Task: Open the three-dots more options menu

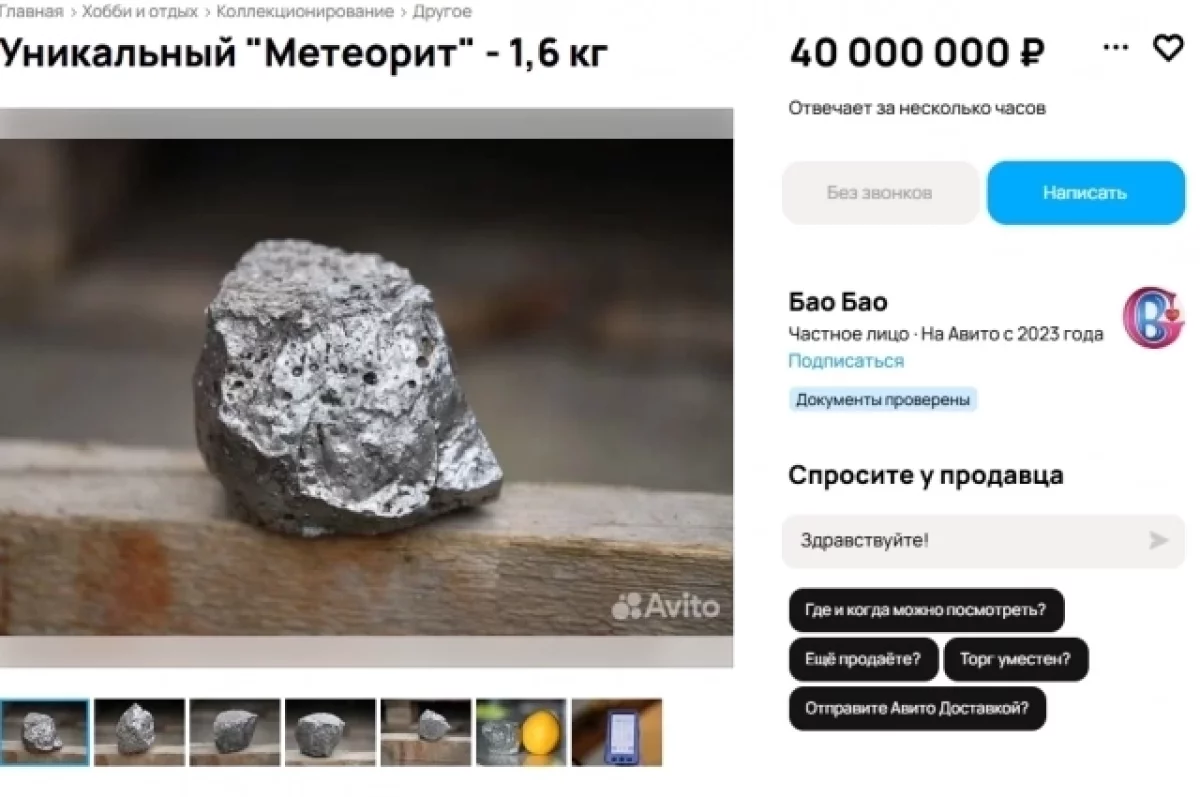Action: [1115, 48]
